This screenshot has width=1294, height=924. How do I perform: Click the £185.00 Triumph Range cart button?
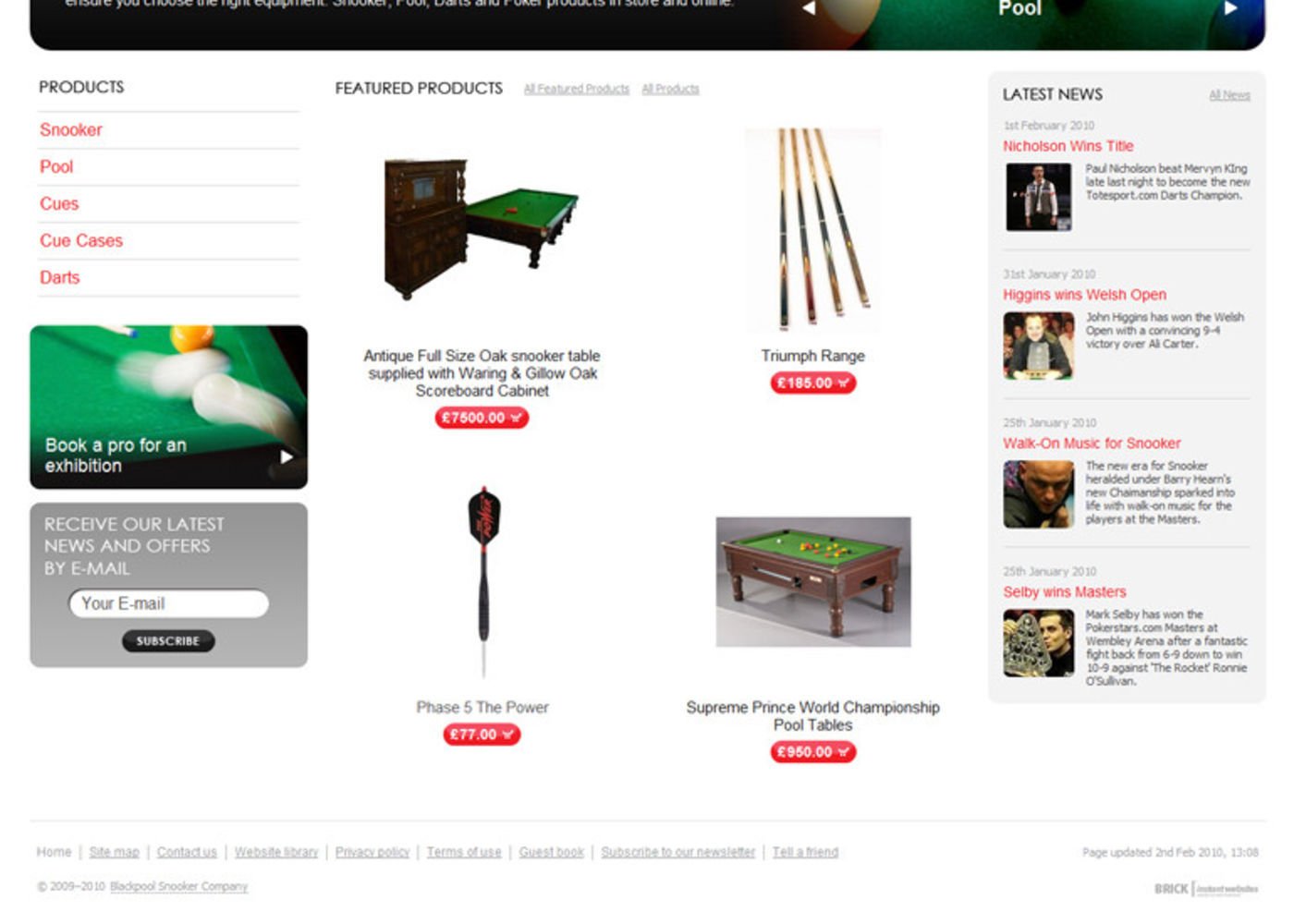pos(812,383)
